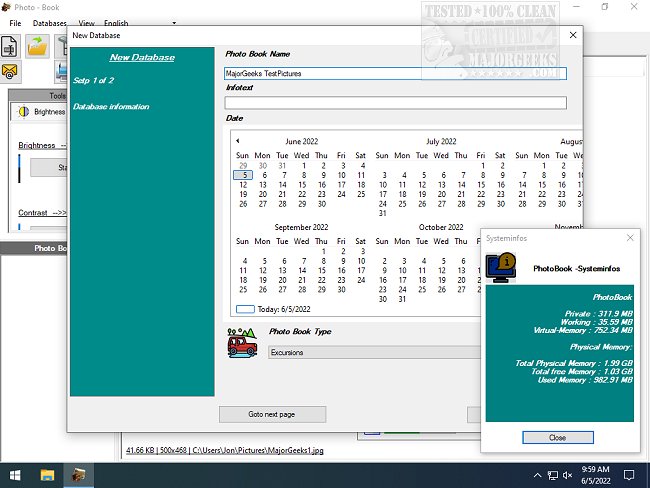Select June 30 in the calendar
650x488 pixels.
pyautogui.click(x=322, y=204)
